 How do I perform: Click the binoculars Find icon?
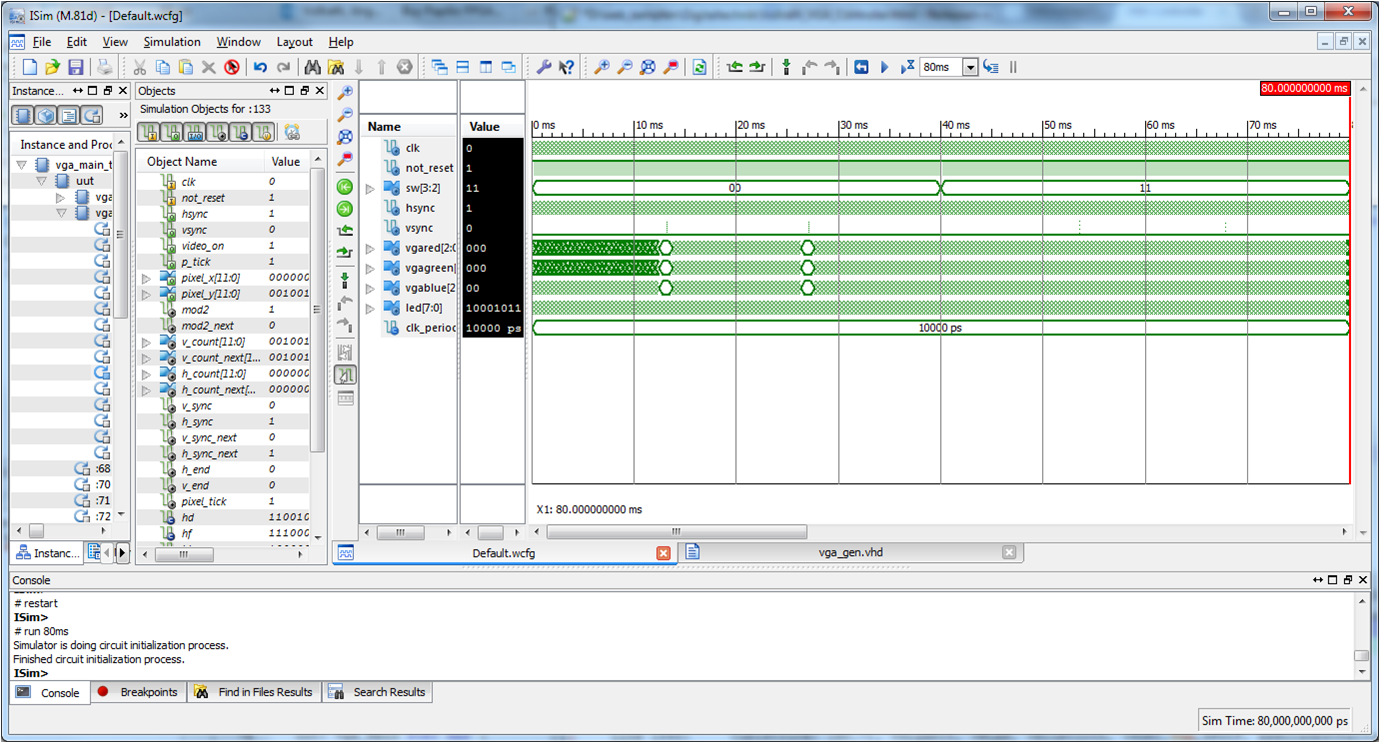(312, 67)
